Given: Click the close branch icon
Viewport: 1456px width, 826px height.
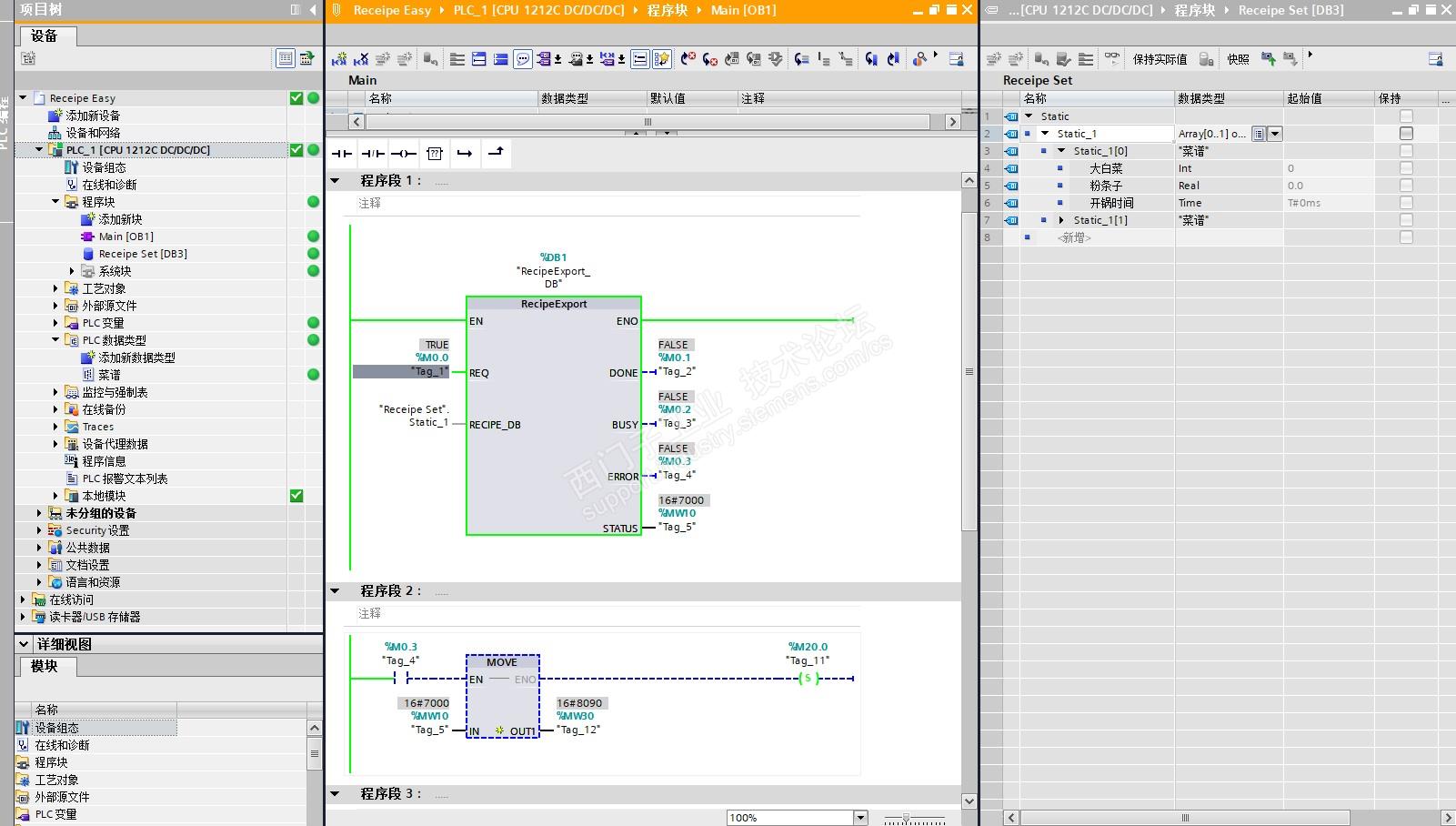Looking at the screenshot, I should click(x=496, y=153).
